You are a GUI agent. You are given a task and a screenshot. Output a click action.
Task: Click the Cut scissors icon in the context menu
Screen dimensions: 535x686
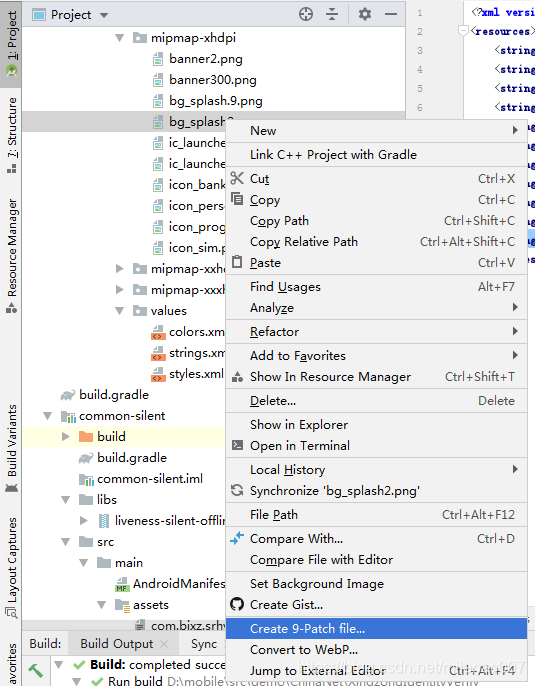click(237, 178)
